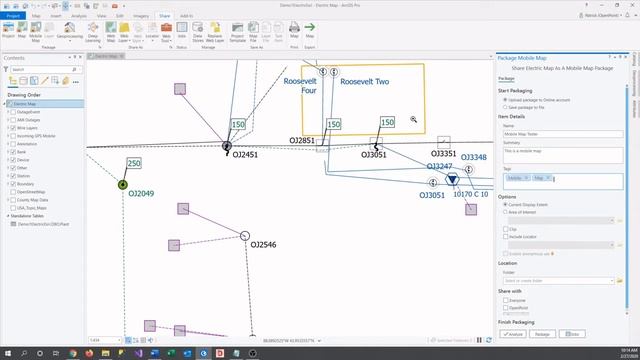The width and height of the screenshot is (640, 360).
Task: Expand the Wire Layers group
Action: click(x=8, y=128)
